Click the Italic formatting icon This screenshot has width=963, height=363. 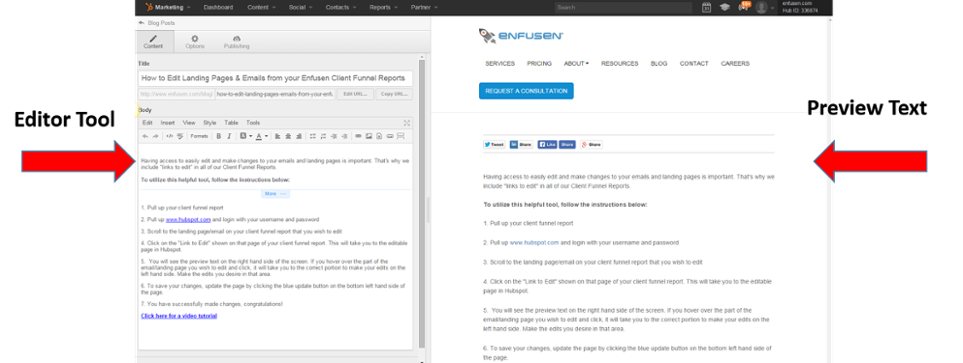[x=229, y=136]
